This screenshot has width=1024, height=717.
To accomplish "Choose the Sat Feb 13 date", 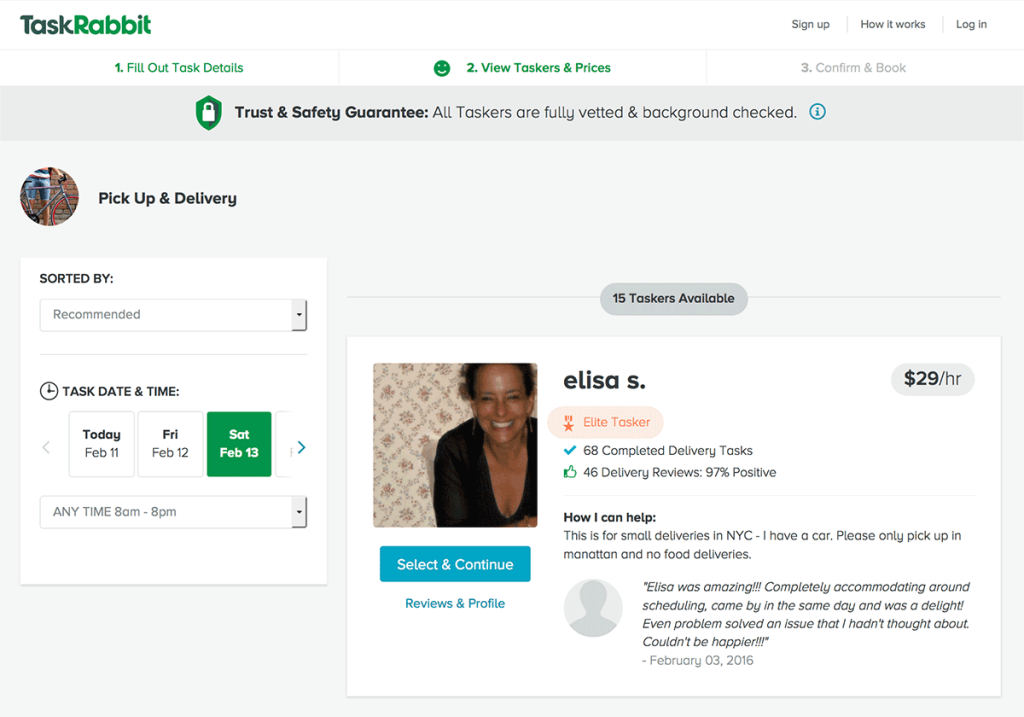I will (x=239, y=444).
